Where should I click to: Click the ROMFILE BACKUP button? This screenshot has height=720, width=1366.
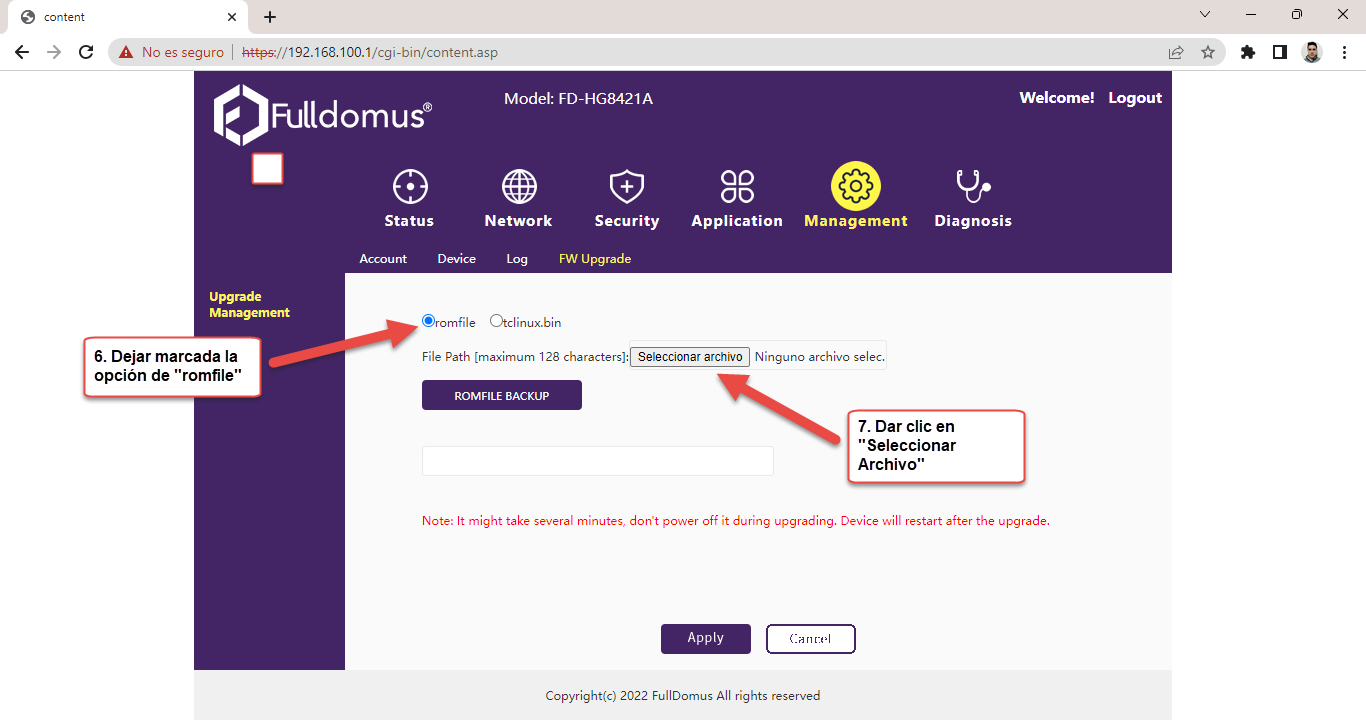pyautogui.click(x=502, y=395)
